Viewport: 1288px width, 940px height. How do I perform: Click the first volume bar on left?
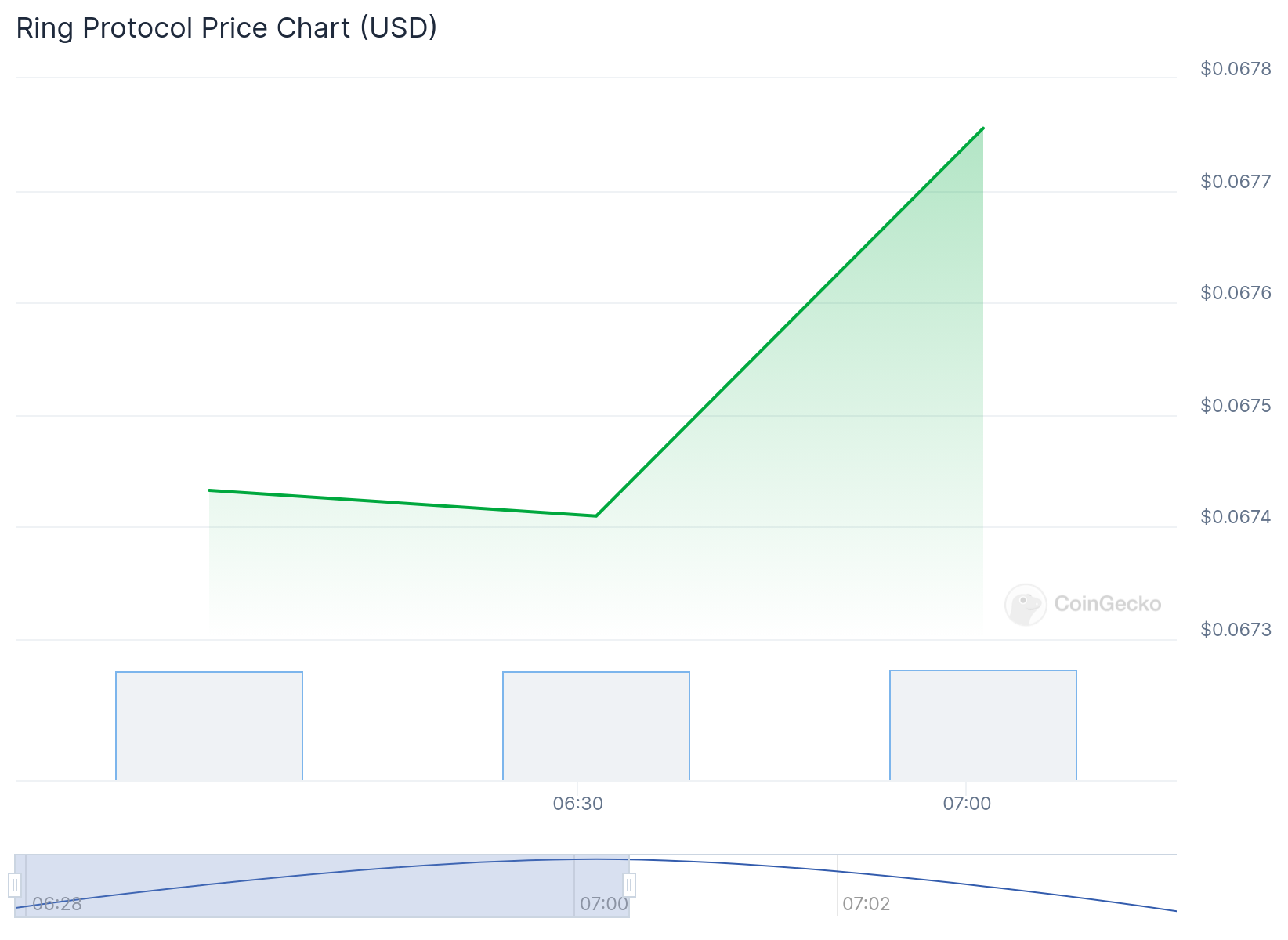click(x=209, y=726)
